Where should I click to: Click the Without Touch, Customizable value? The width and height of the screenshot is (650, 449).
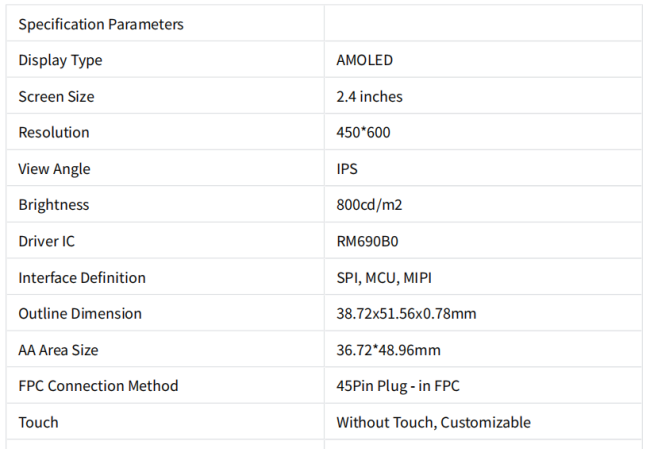tap(433, 422)
